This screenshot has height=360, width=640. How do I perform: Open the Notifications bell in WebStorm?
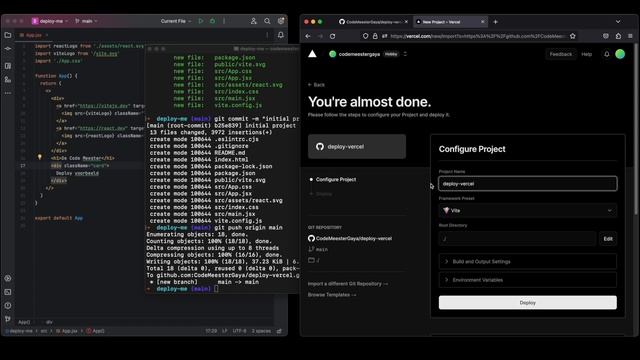point(281,35)
